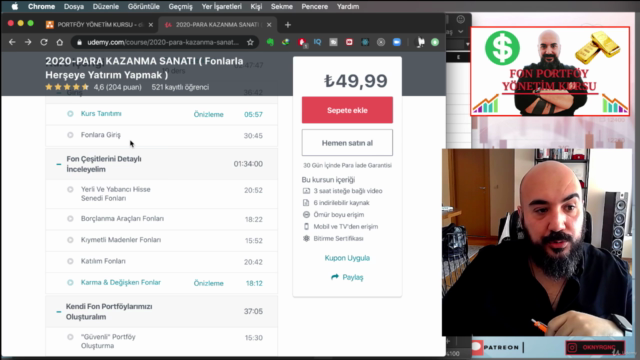Image resolution: width=640 pixels, height=360 pixels.
Task: Click Önizleme next to Karma & Değişken Fonlar
Action: click(209, 283)
